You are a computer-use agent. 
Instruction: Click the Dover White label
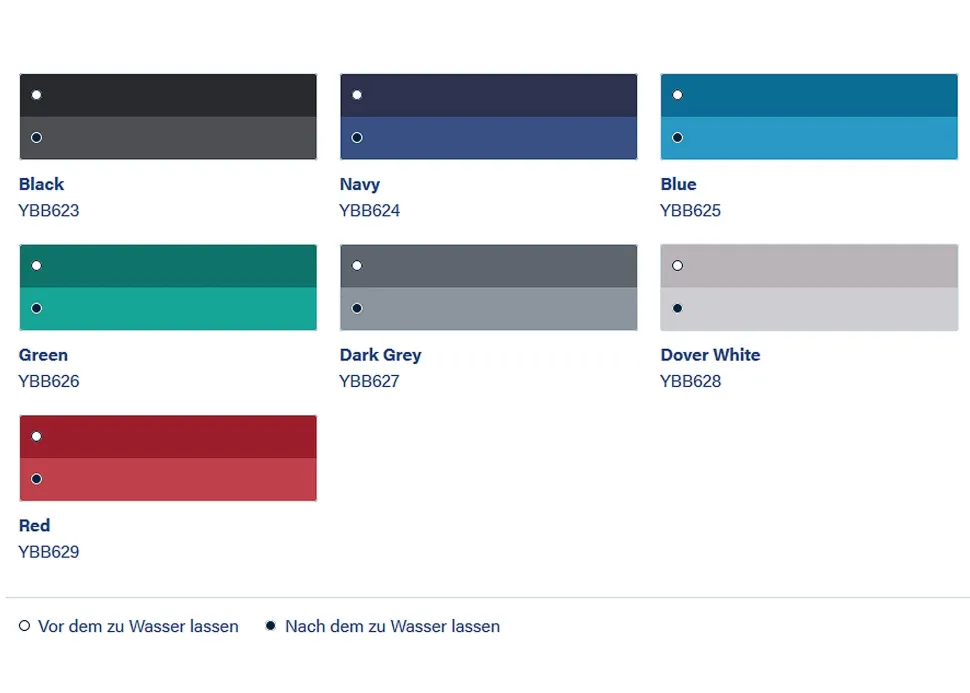(710, 355)
